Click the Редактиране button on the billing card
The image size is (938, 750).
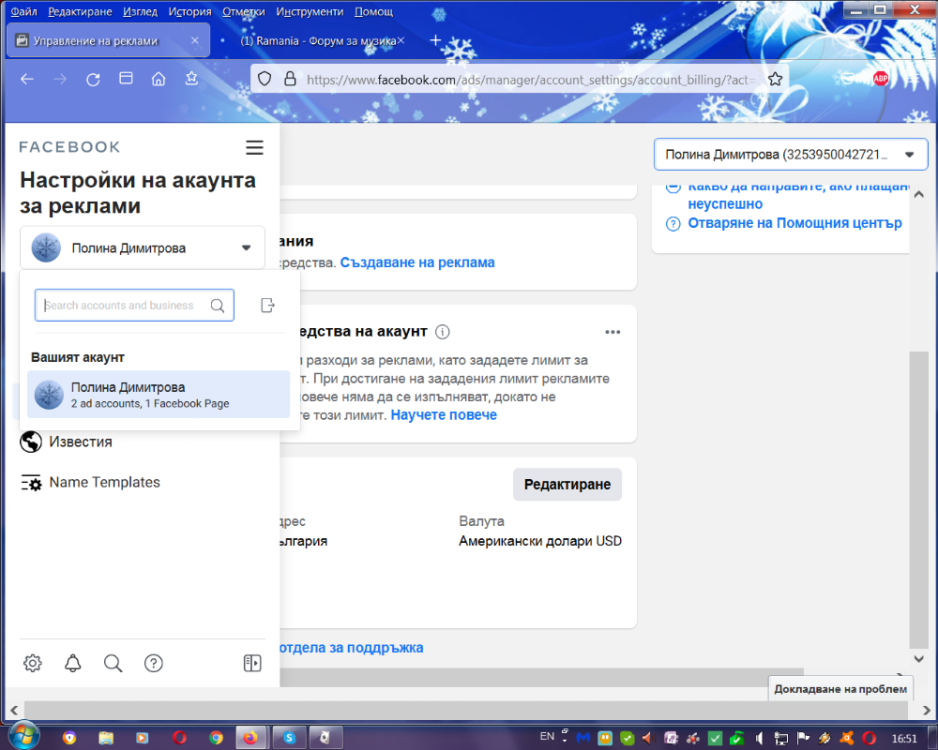[567, 484]
